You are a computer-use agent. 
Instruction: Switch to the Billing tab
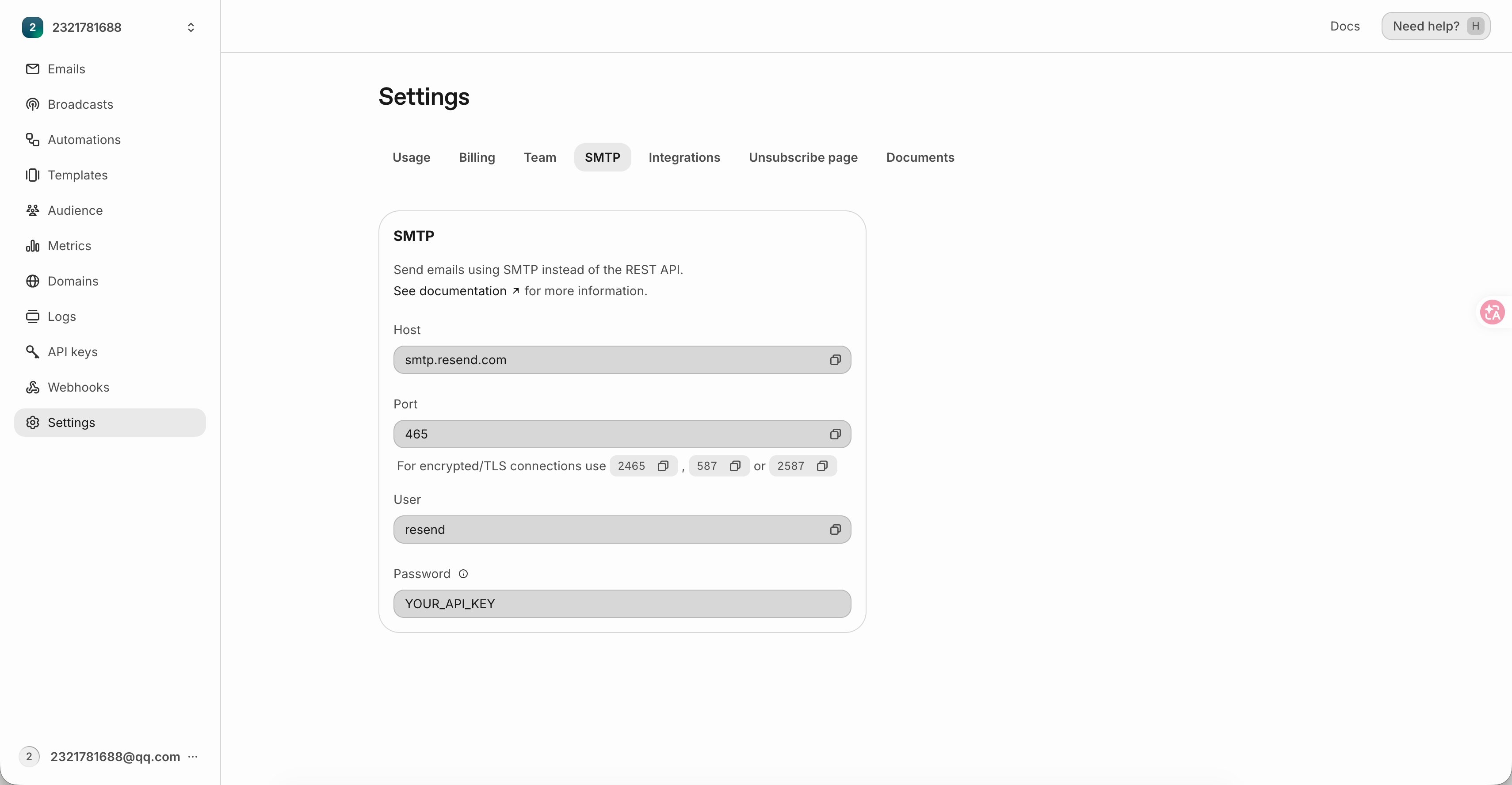[477, 157]
